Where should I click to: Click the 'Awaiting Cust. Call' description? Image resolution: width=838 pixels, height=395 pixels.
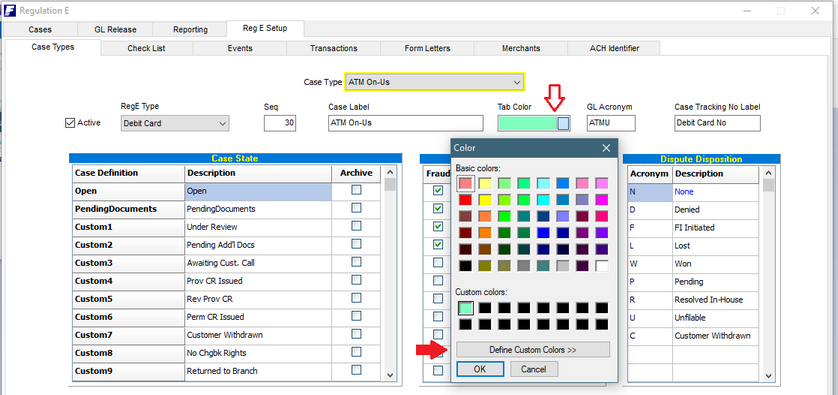pyautogui.click(x=258, y=262)
